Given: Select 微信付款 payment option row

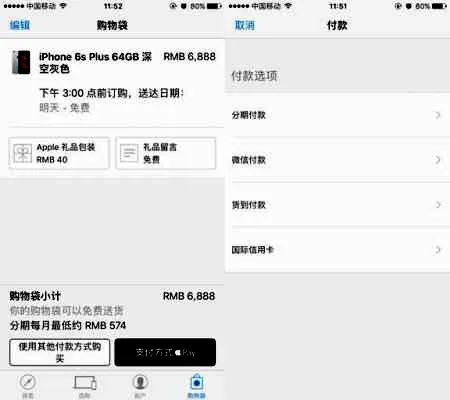Looking at the screenshot, I should pyautogui.click(x=337, y=160).
